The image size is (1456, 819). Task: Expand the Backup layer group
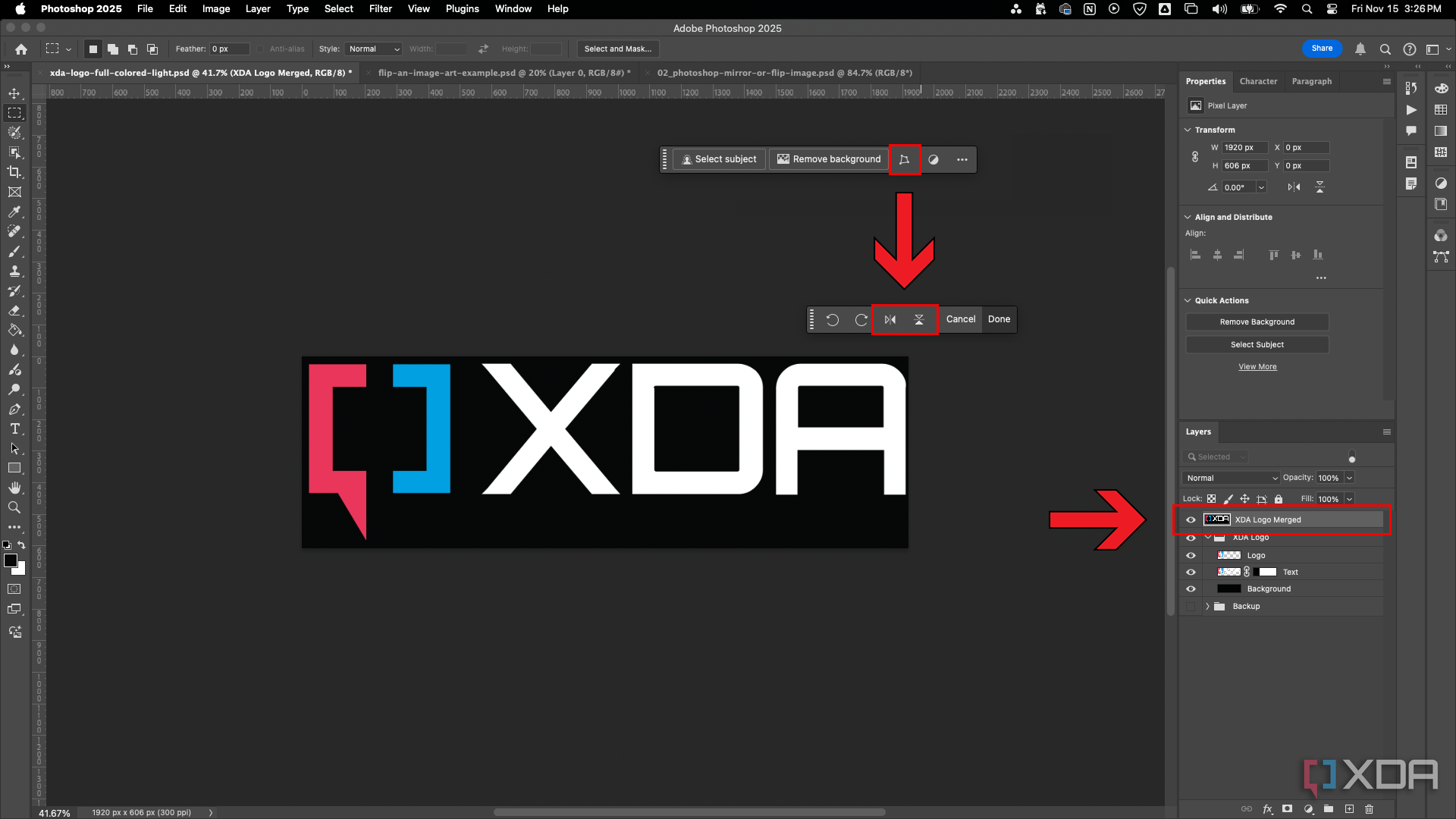pos(1207,607)
